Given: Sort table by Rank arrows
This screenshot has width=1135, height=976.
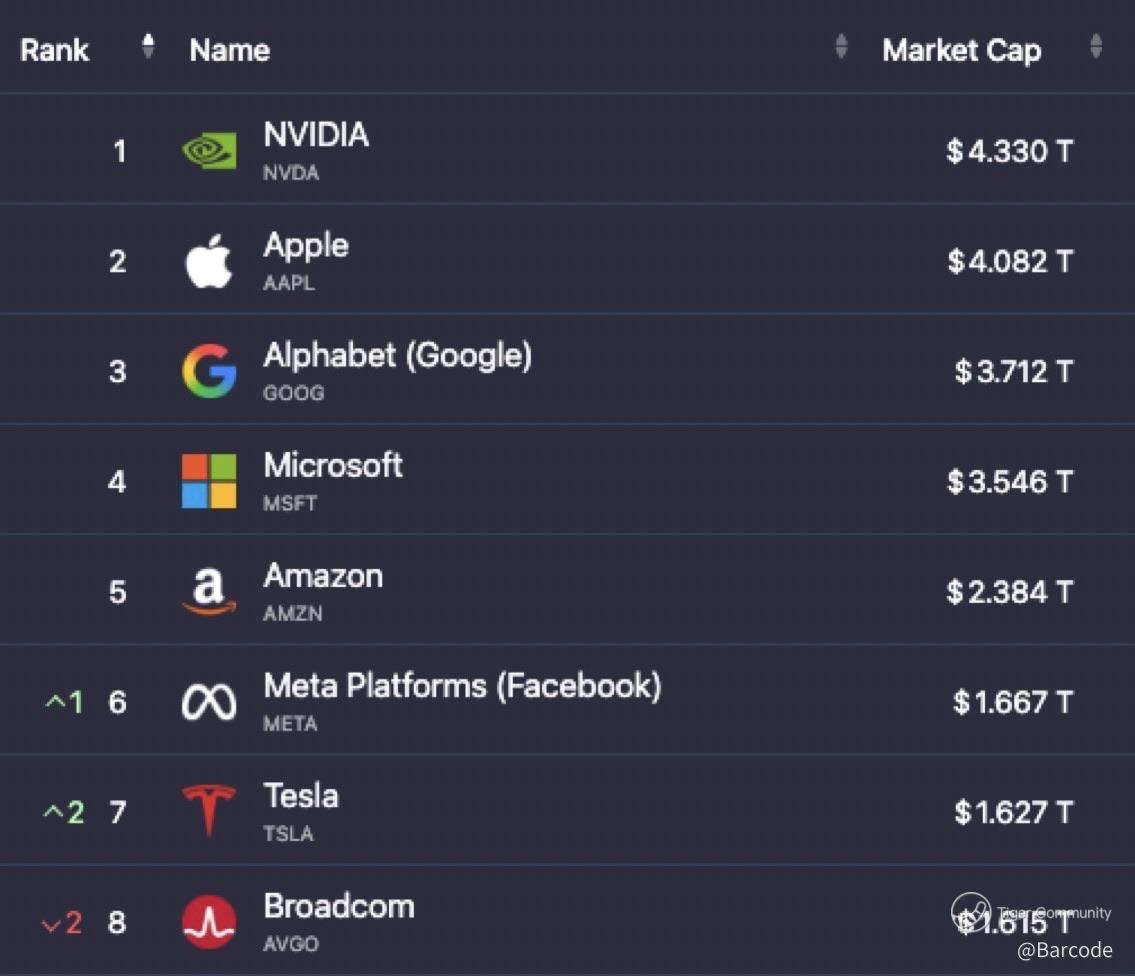Looking at the screenshot, I should coord(148,46).
